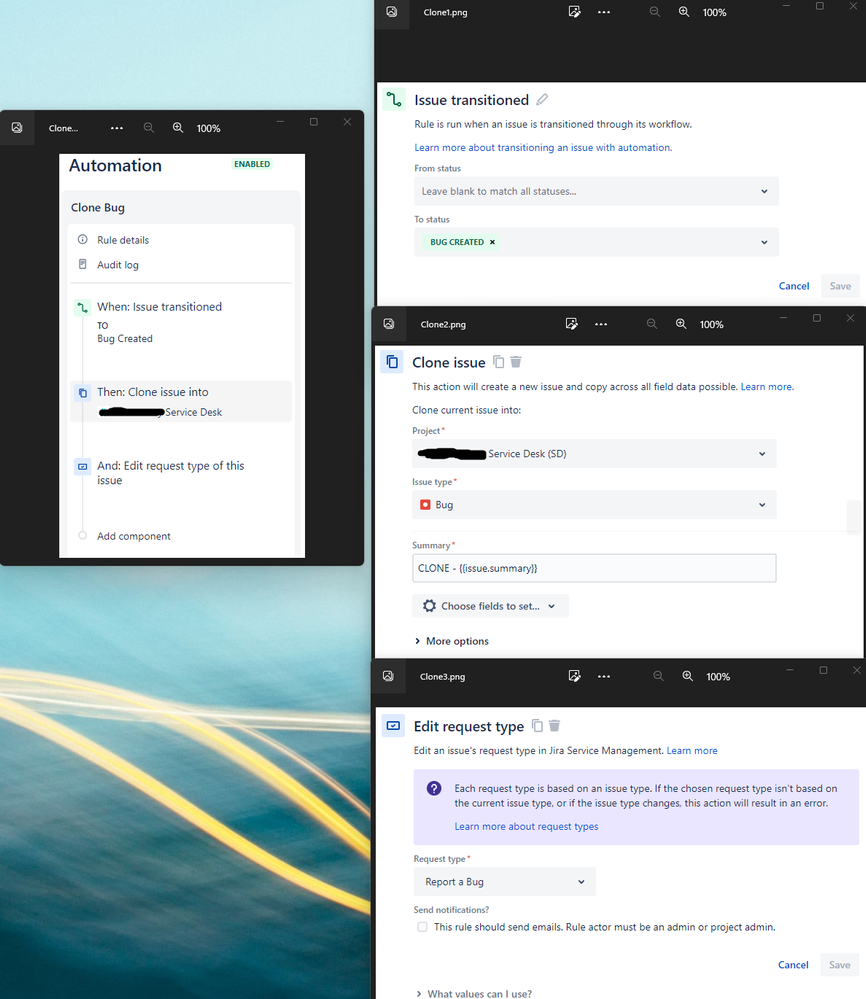This screenshot has height=999, width=866.
Task: Open the three-dot menu in Clone2.png window
Action: [601, 324]
